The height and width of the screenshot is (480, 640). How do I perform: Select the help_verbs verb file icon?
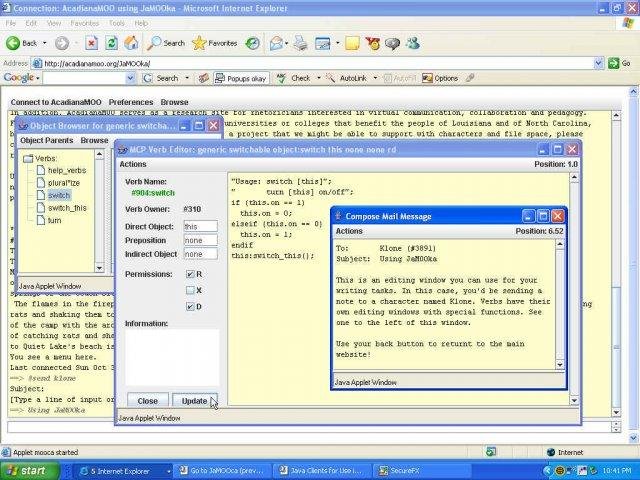tap(41, 170)
